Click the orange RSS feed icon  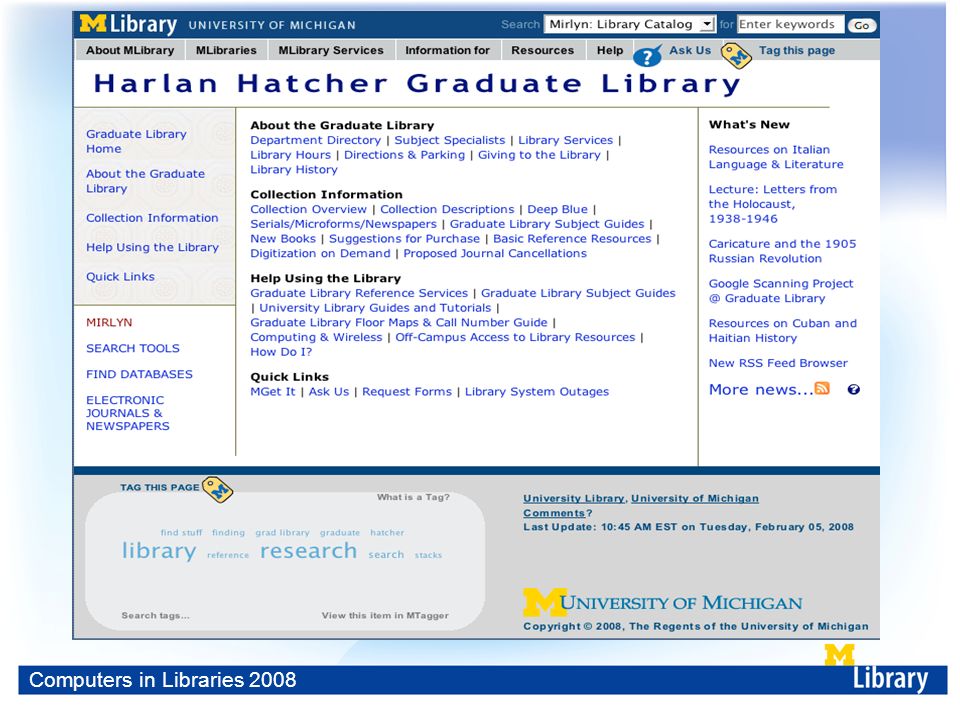(x=822, y=388)
